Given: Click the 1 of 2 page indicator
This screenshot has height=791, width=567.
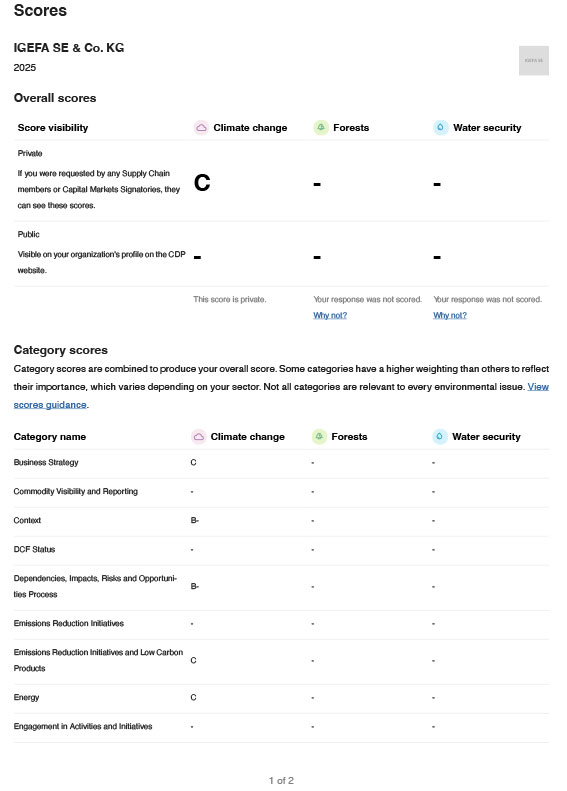Looking at the screenshot, I should pyautogui.click(x=281, y=780).
